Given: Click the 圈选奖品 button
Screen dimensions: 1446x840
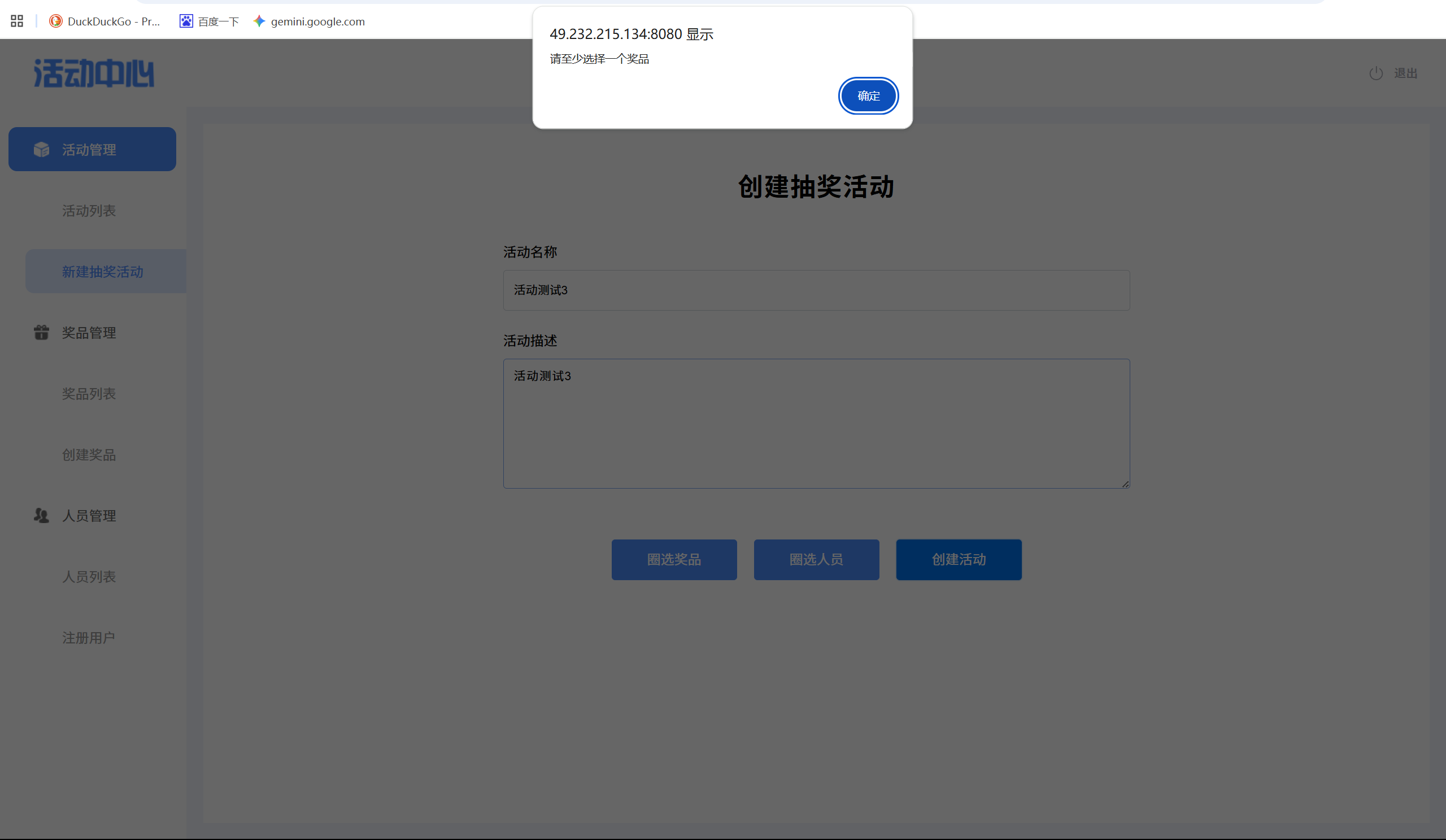Looking at the screenshot, I should [674, 559].
